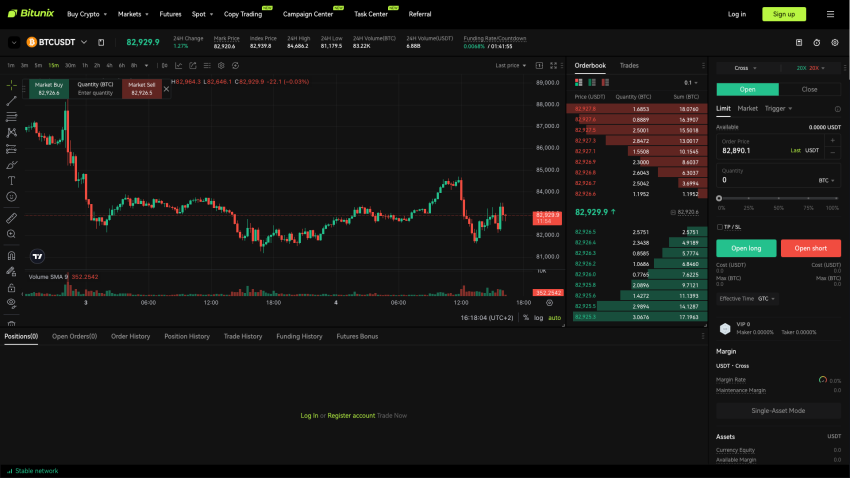Open the emoji icons tool
This screenshot has height=478, width=850.
coord(11,197)
